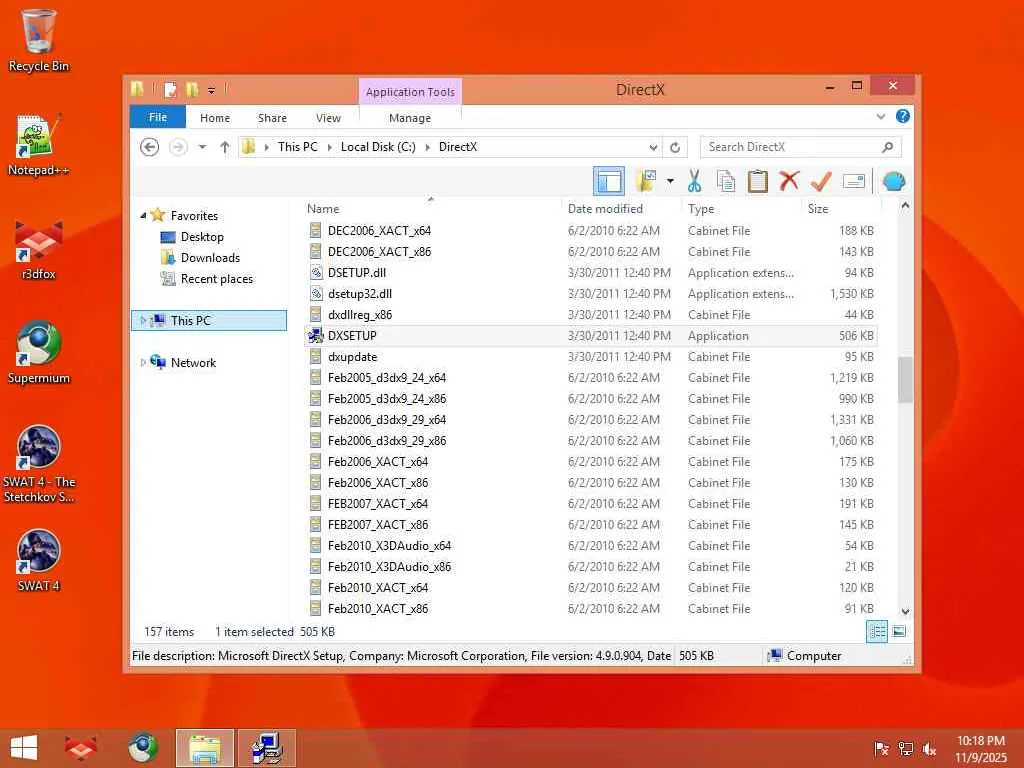Click the Forward navigation arrow
The width and height of the screenshot is (1024, 768).
pos(178,147)
